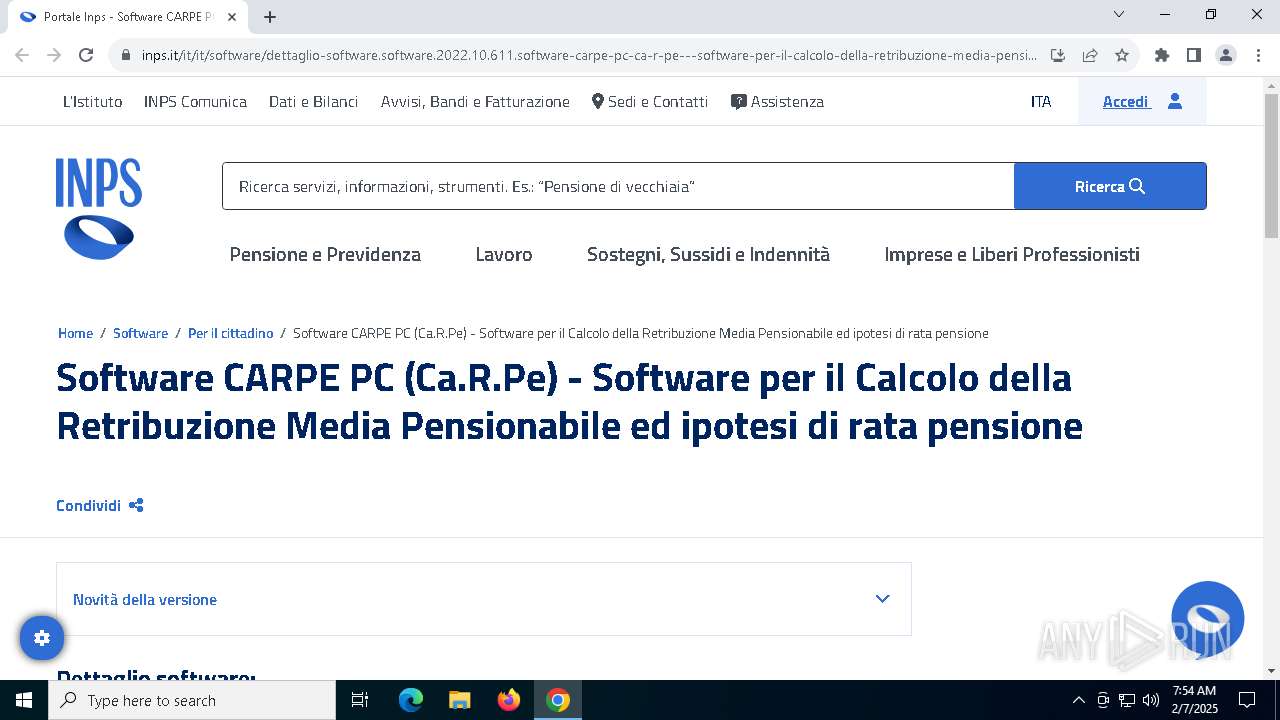Go back to the previous page
This screenshot has height=720, width=1280.
22,55
